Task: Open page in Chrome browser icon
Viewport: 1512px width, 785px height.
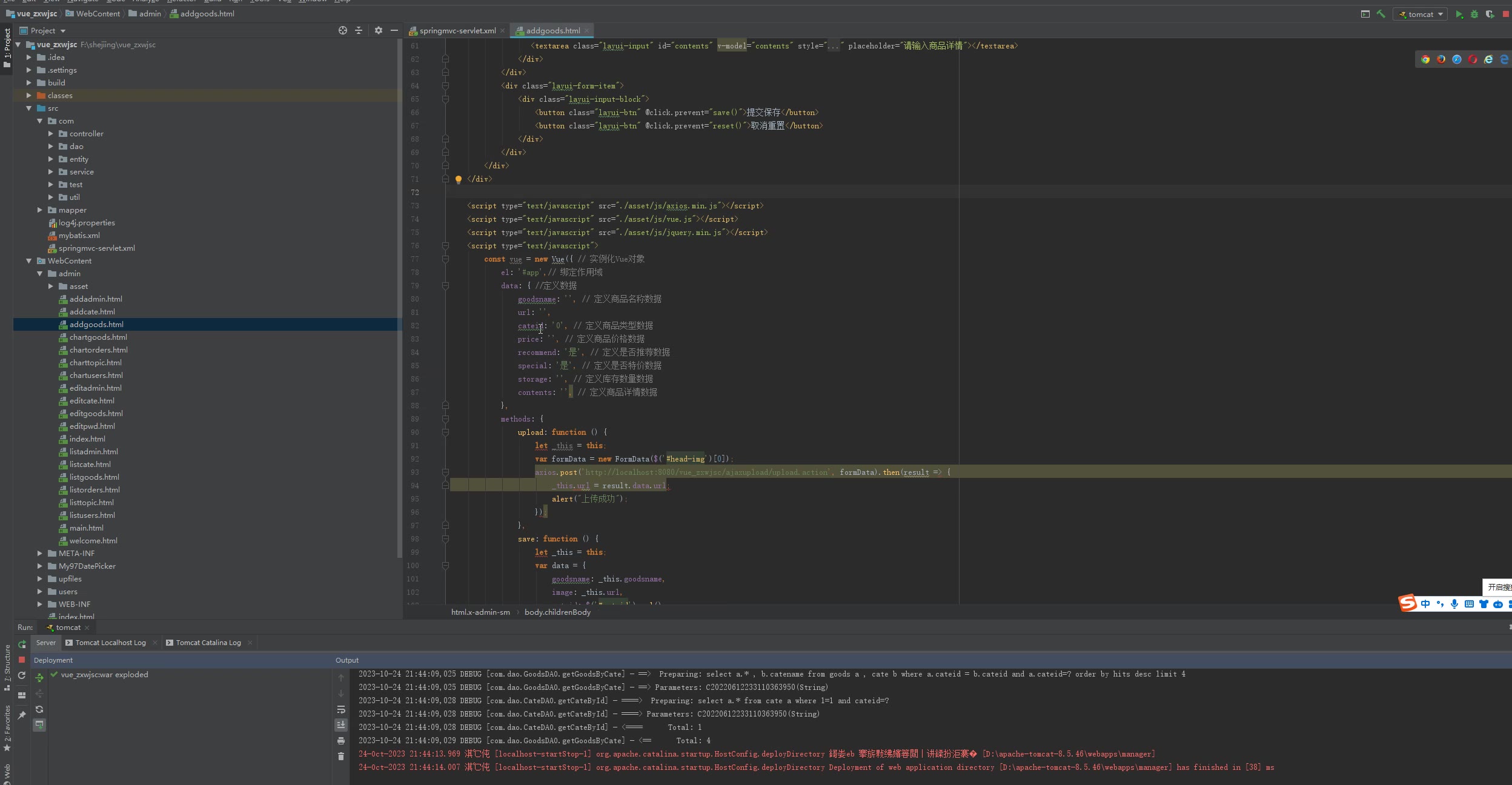Action: 1425,59
